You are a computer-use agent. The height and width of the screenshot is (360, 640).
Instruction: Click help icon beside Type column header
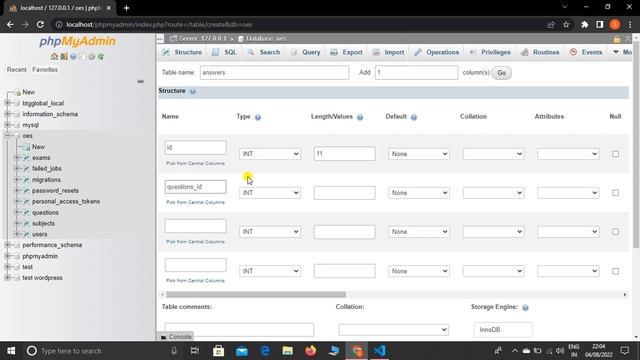tap(258, 118)
